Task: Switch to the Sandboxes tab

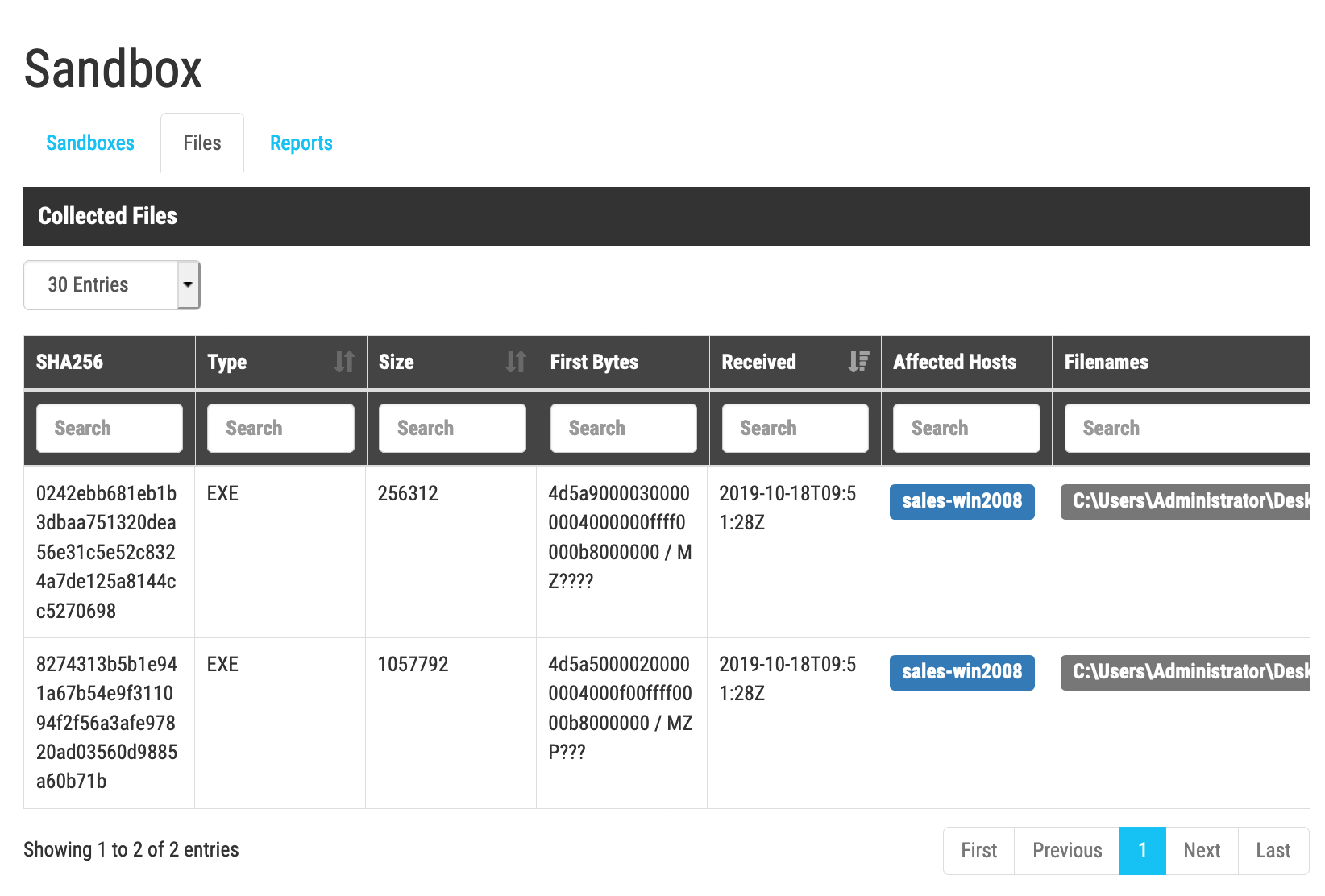Action: coord(90,143)
